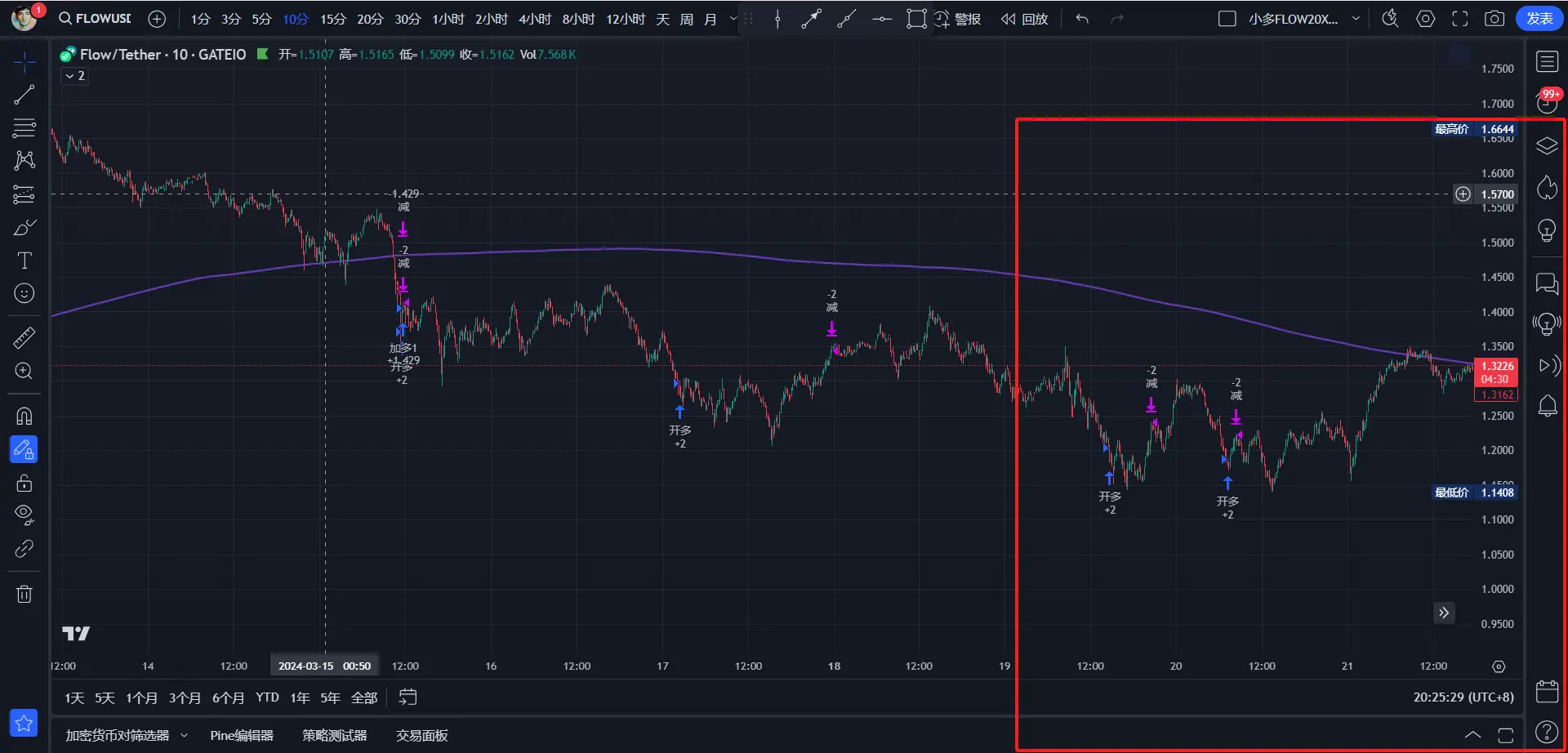The image size is (1568, 753).
Task: Select horizontal line tool in floating toolbar
Action: click(881, 19)
